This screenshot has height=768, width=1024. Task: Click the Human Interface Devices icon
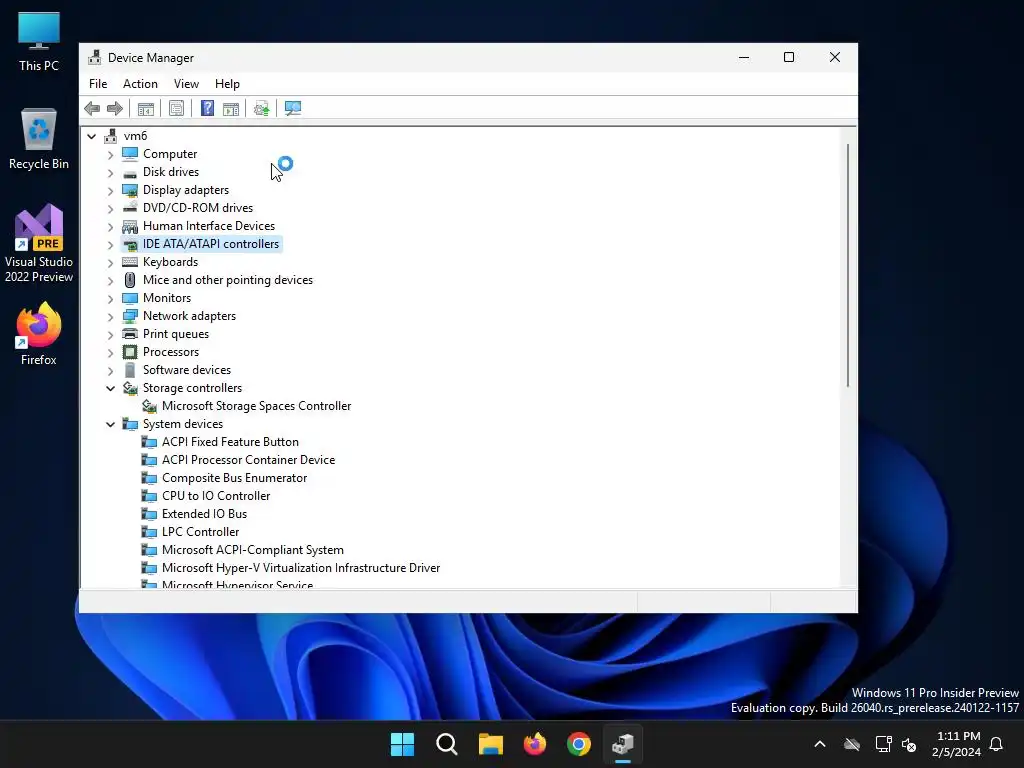130,226
